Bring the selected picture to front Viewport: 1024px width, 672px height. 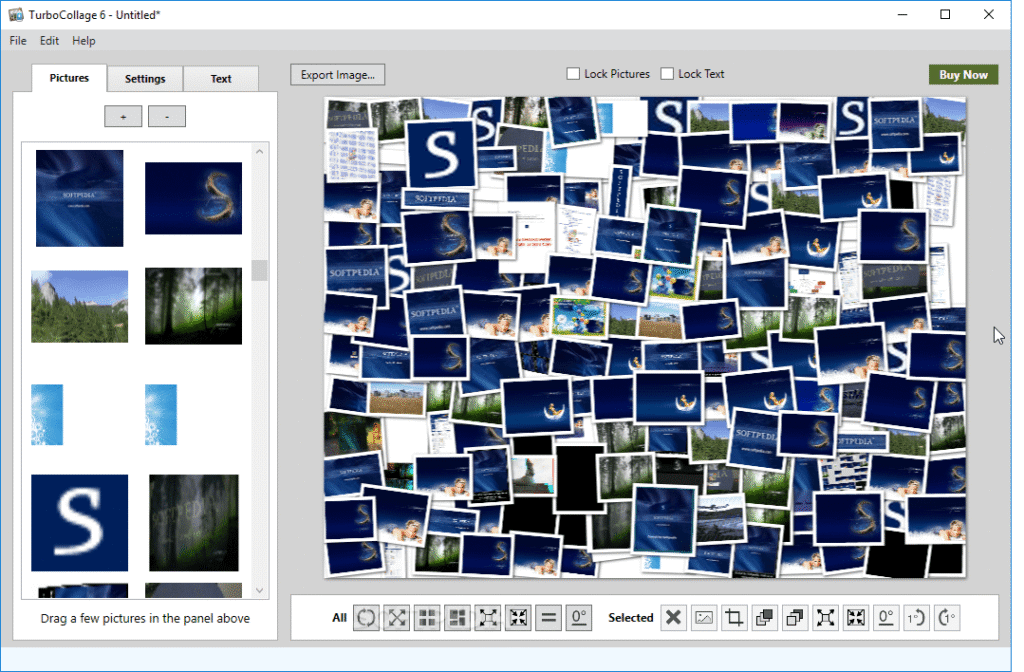765,618
